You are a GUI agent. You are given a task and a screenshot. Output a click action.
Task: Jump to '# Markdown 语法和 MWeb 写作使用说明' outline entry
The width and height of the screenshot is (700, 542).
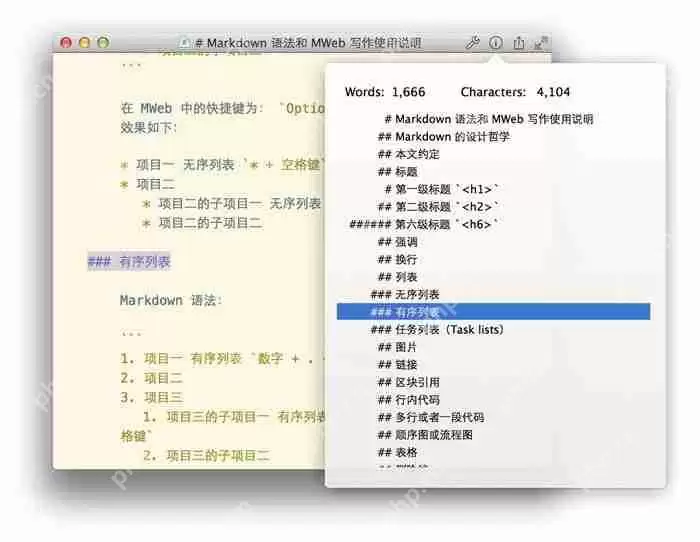(488, 119)
